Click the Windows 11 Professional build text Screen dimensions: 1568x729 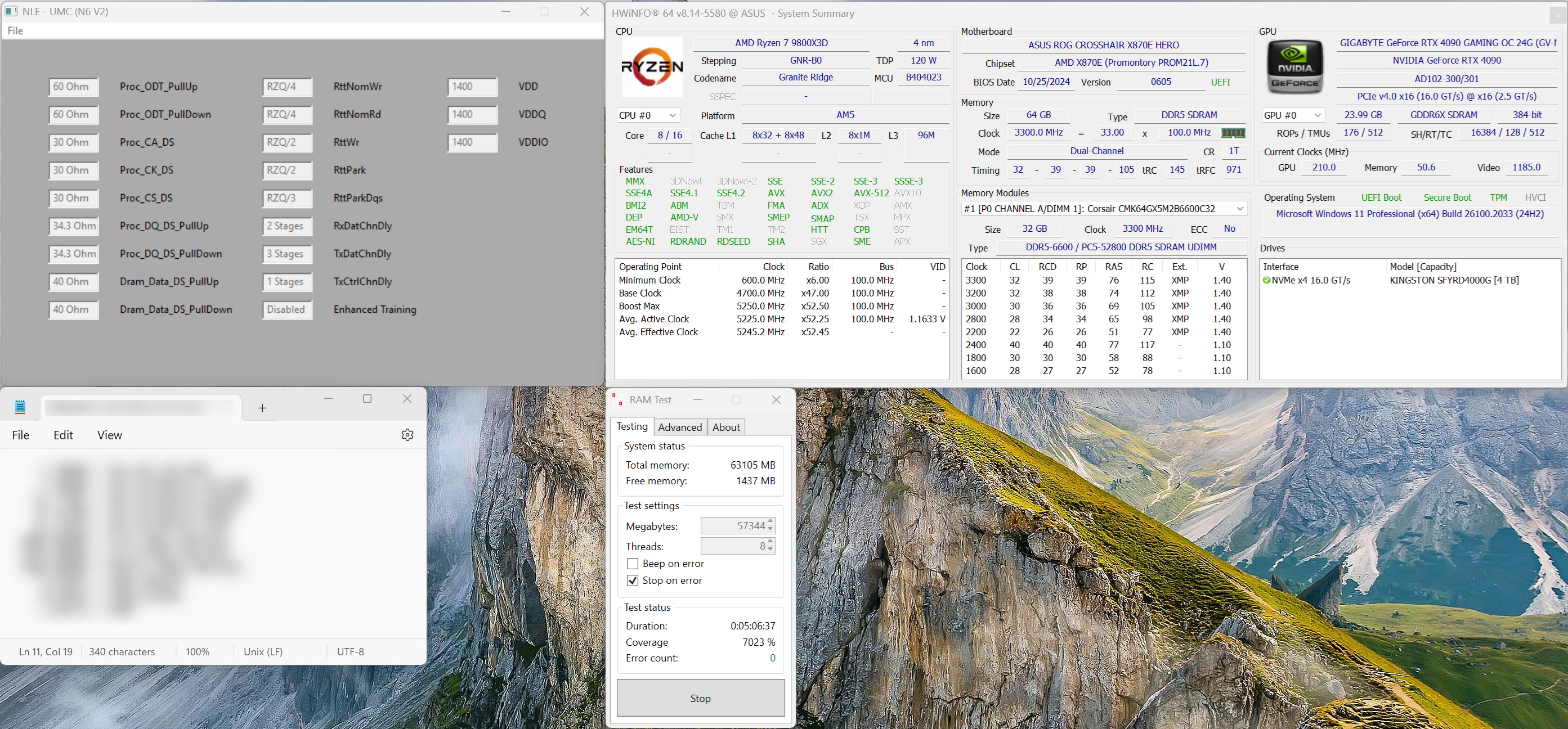(x=1410, y=214)
